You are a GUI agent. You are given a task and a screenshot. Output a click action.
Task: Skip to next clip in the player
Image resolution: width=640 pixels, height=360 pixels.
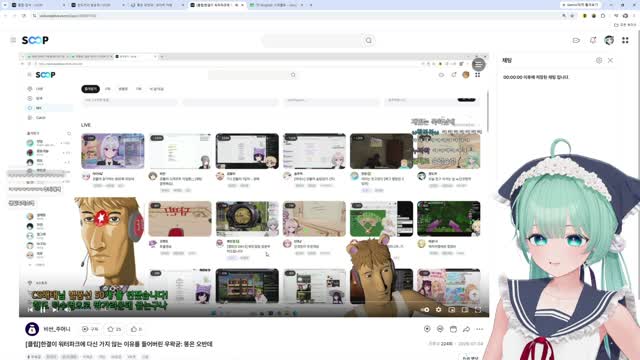[55, 310]
